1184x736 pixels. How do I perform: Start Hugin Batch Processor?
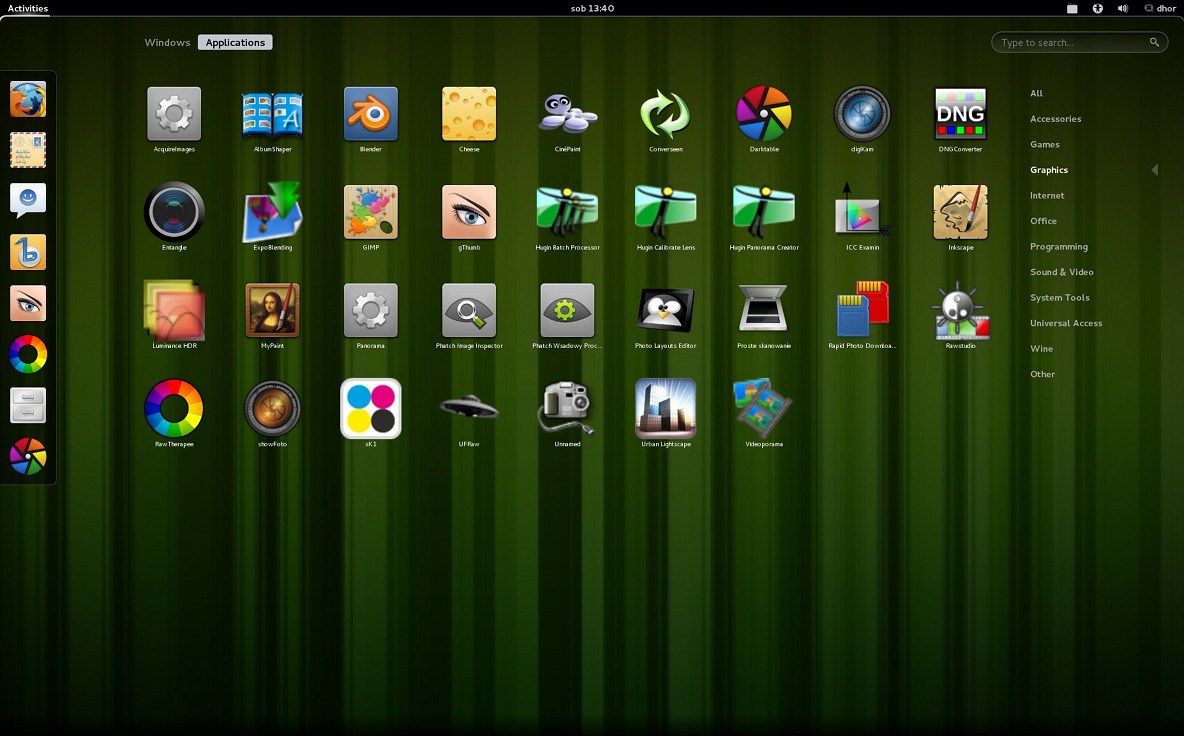(567, 212)
